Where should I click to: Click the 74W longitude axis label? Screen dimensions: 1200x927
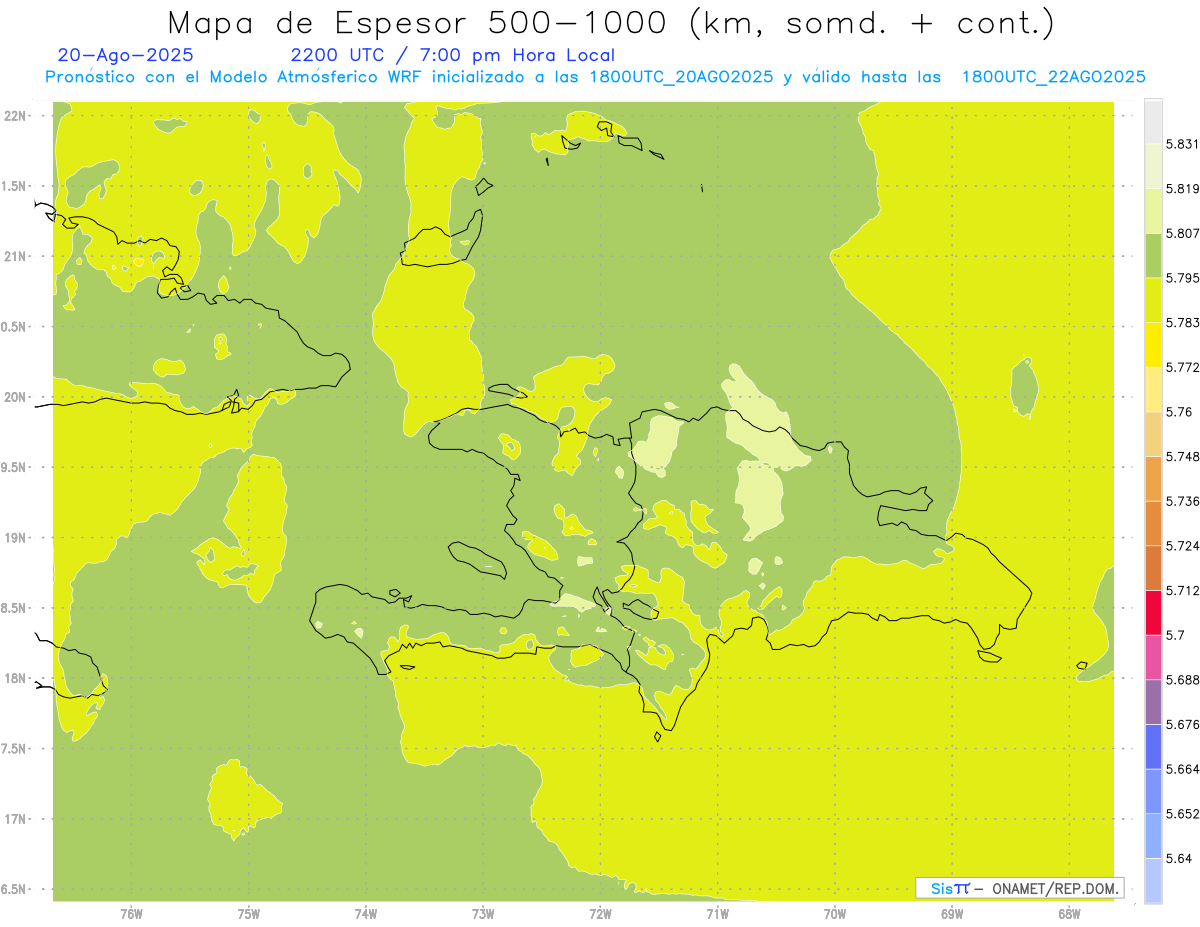[366, 915]
